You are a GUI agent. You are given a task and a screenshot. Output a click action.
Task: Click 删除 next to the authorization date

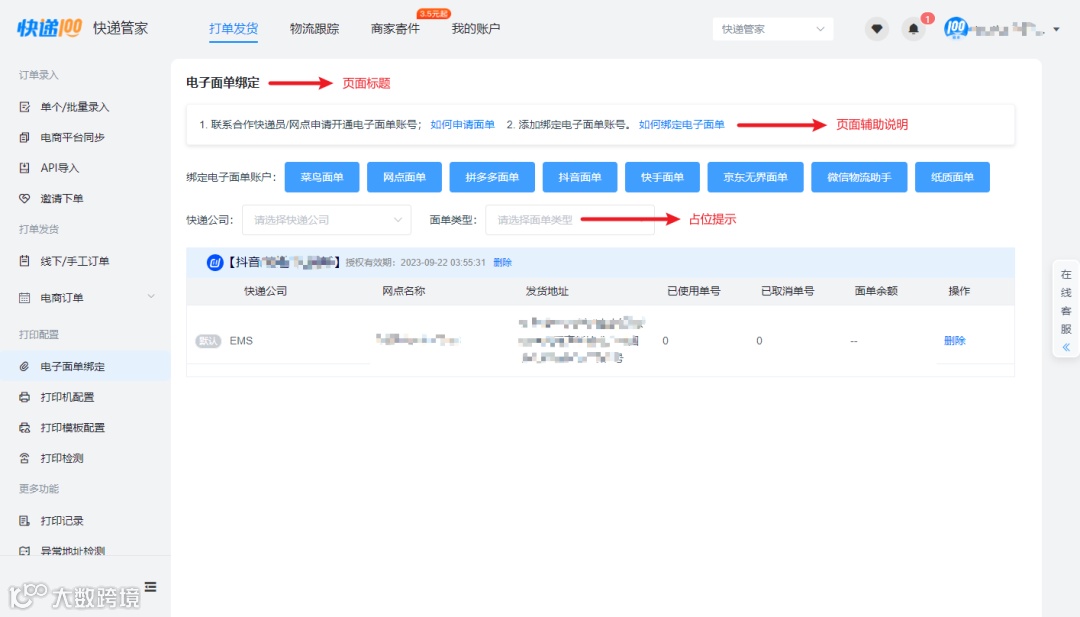502,262
